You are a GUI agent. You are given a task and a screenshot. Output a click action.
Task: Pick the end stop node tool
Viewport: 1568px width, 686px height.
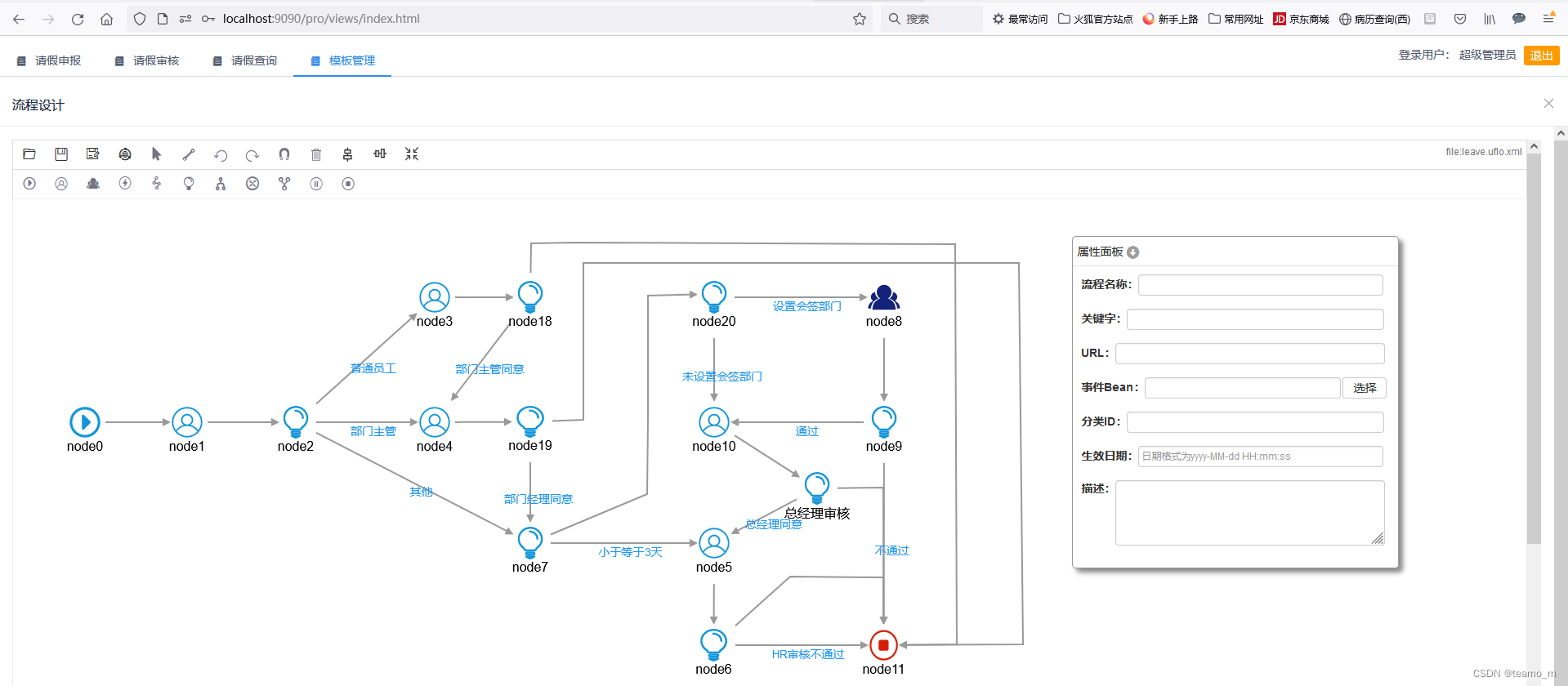coord(348,184)
